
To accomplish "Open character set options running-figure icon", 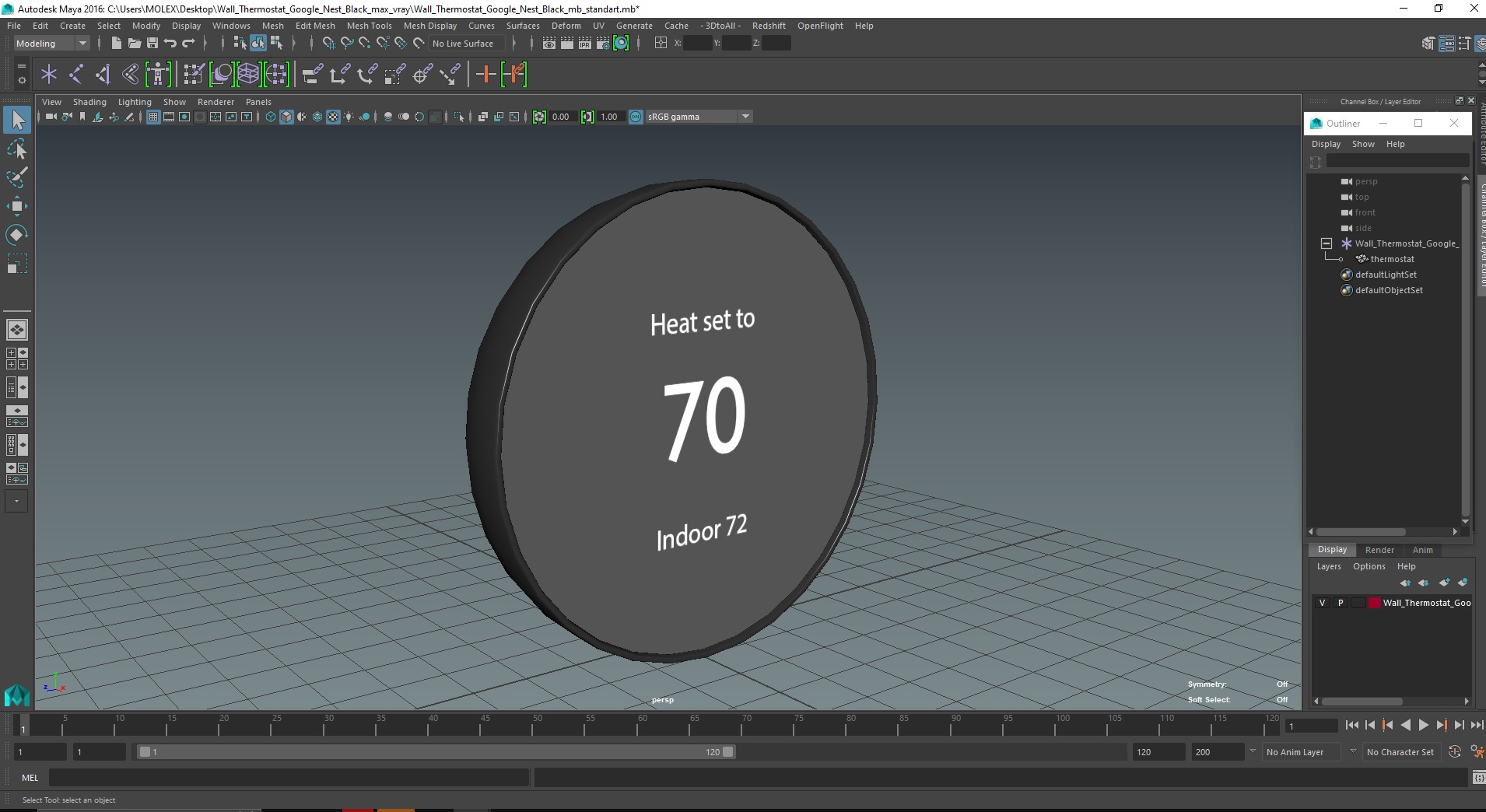I will 1476,752.
